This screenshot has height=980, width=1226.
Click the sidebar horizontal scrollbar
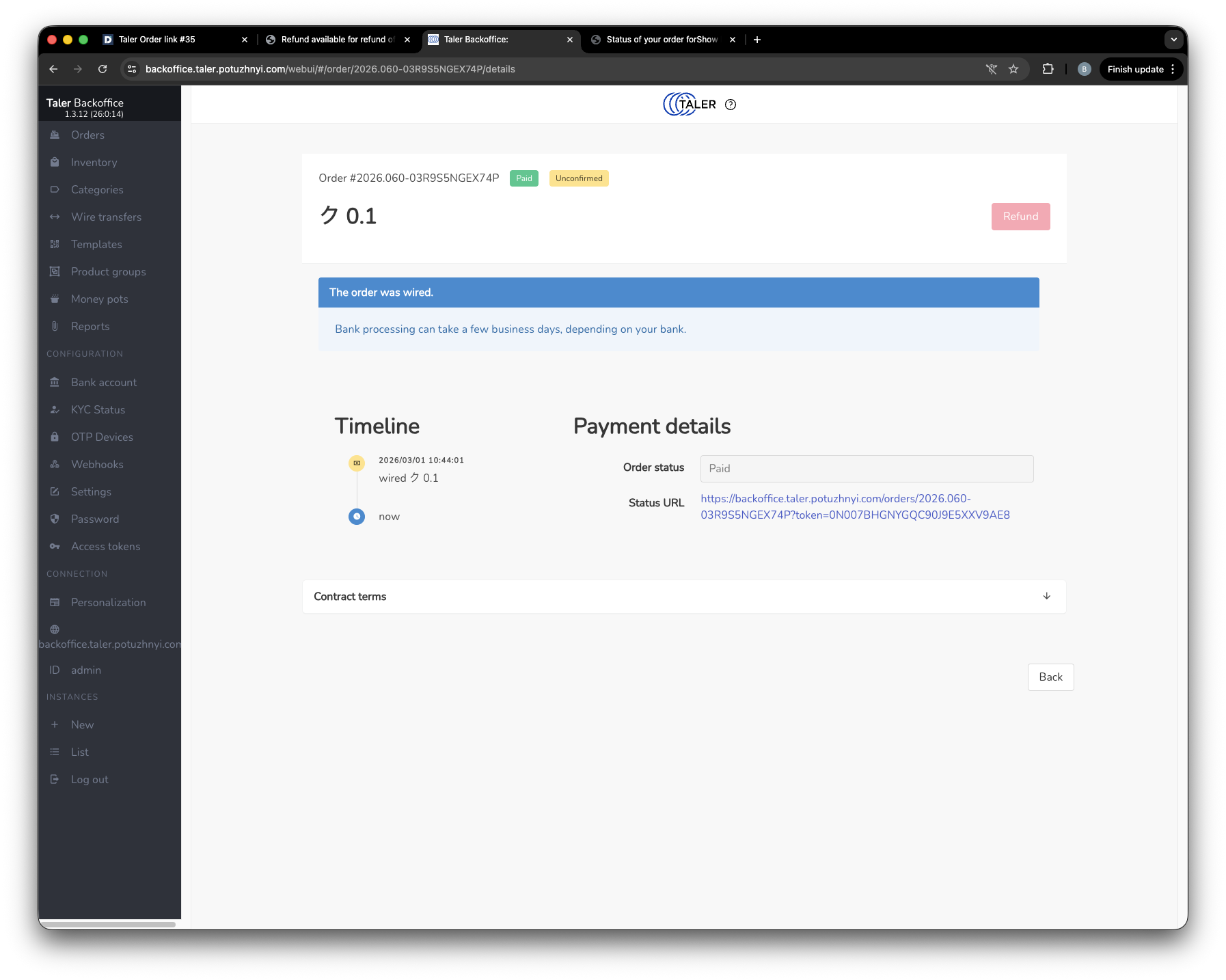[x=107, y=925]
